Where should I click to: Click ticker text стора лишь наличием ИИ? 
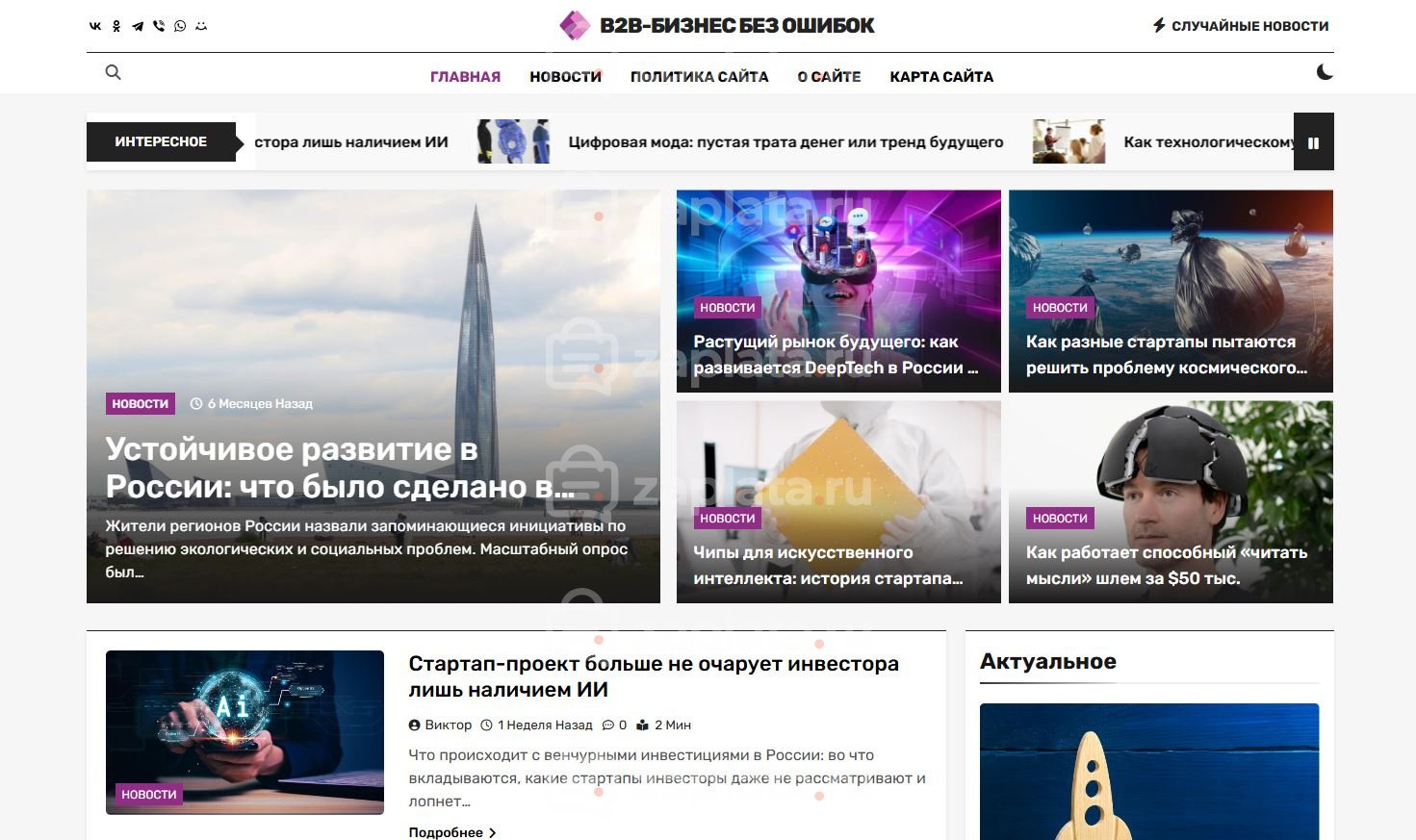tap(351, 142)
